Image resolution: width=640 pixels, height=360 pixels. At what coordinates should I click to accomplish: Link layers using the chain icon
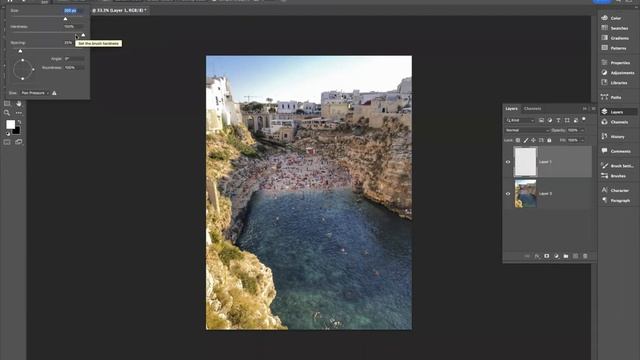(x=527, y=256)
